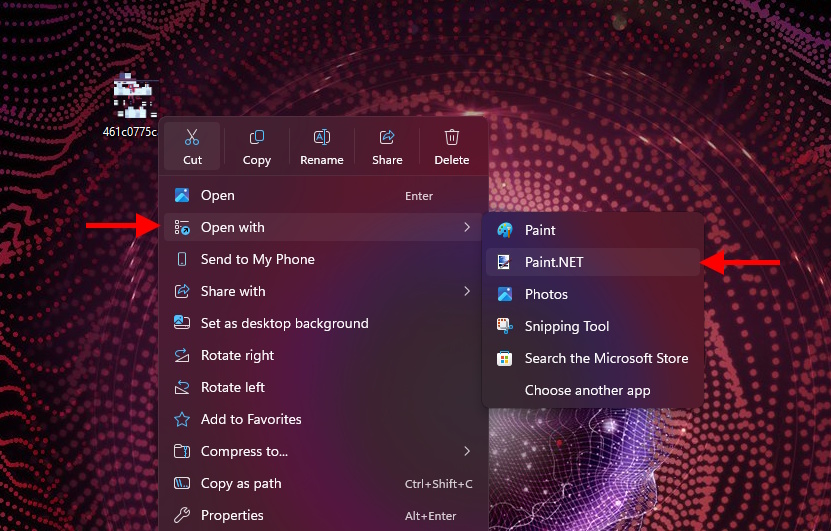Screen dimensions: 831x531
Task: Choose Search the Microsoft Store
Action: coord(593,358)
